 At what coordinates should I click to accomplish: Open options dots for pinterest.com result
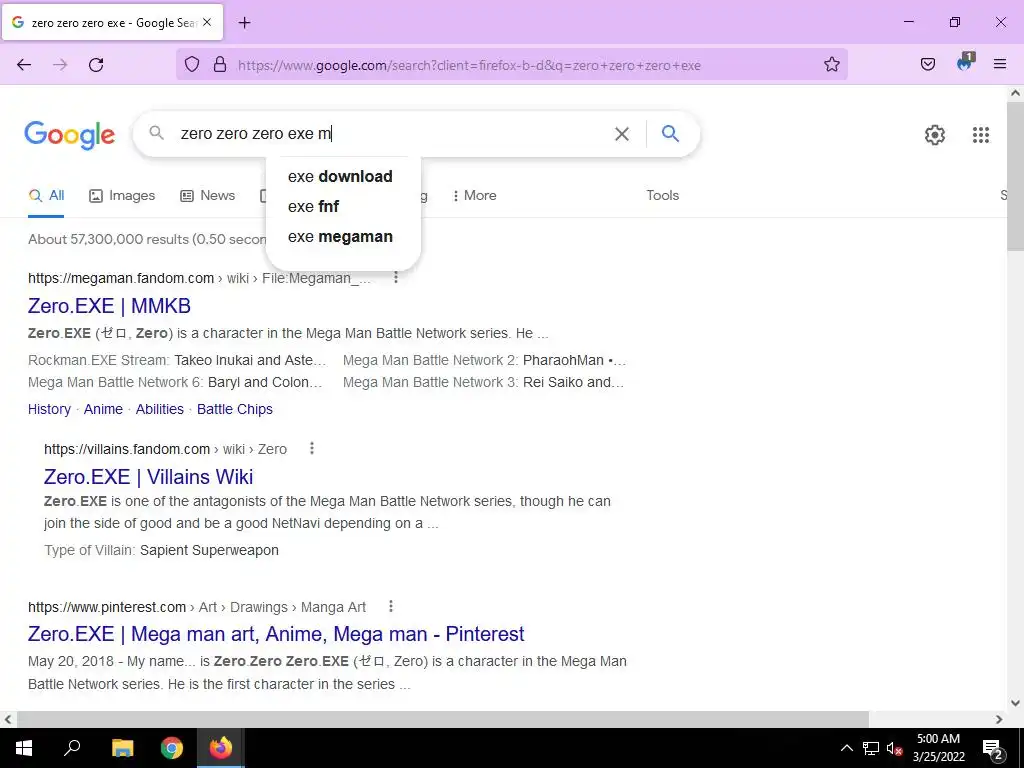tap(391, 607)
